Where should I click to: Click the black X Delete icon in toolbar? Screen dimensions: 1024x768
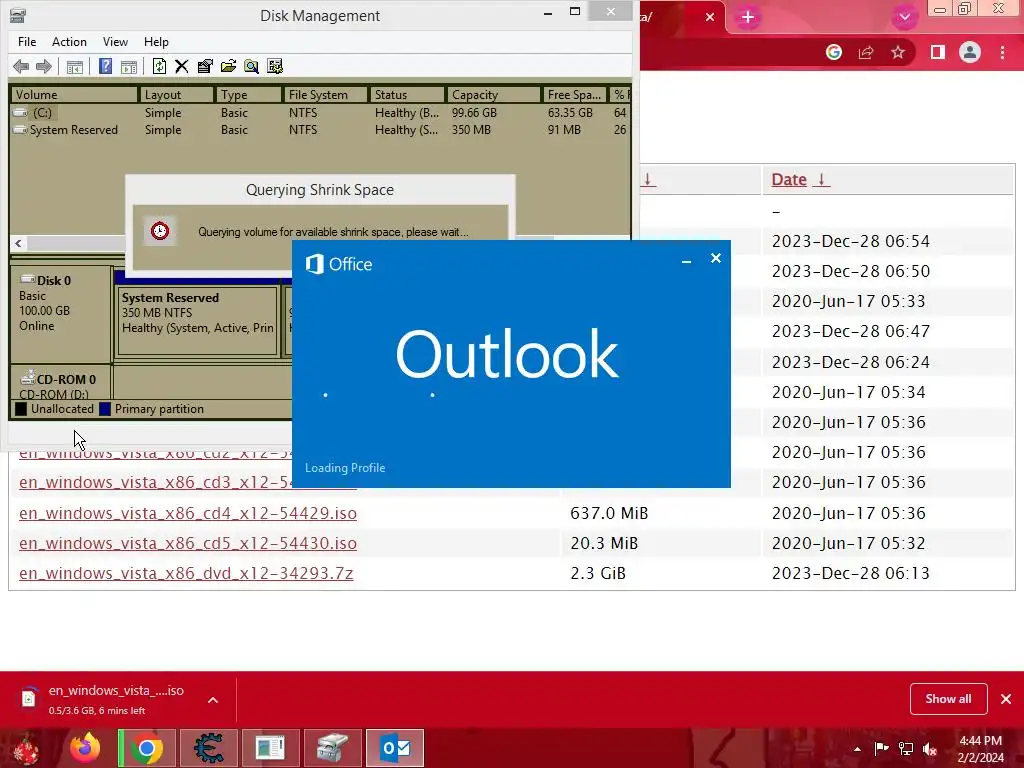182,66
